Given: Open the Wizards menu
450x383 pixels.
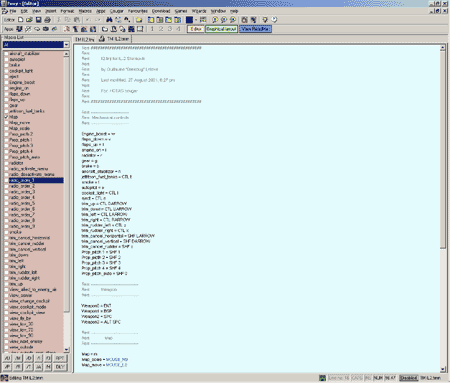Looking at the screenshot, I should (x=199, y=11).
